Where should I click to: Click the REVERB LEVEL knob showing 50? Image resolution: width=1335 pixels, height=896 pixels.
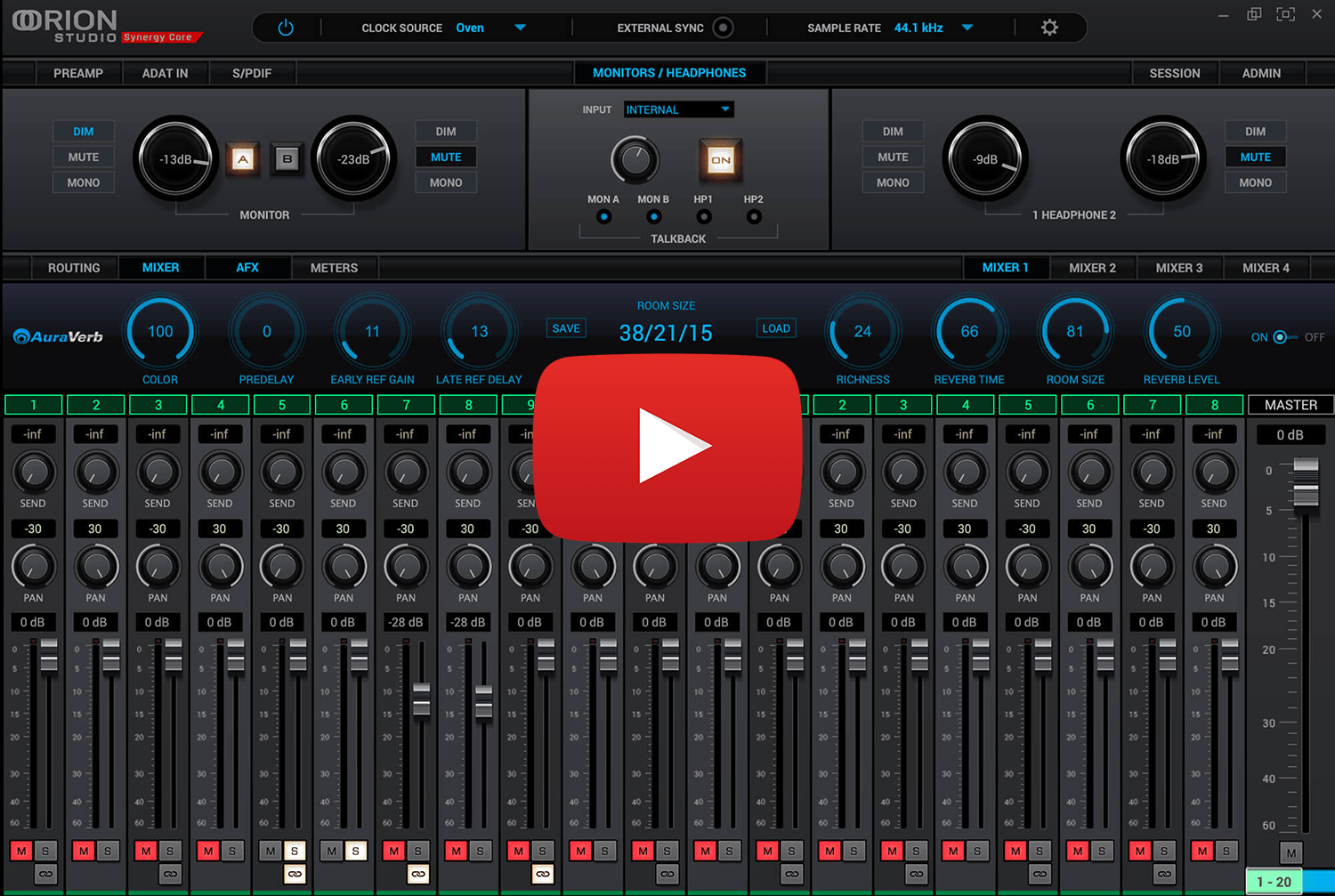coord(1182,332)
